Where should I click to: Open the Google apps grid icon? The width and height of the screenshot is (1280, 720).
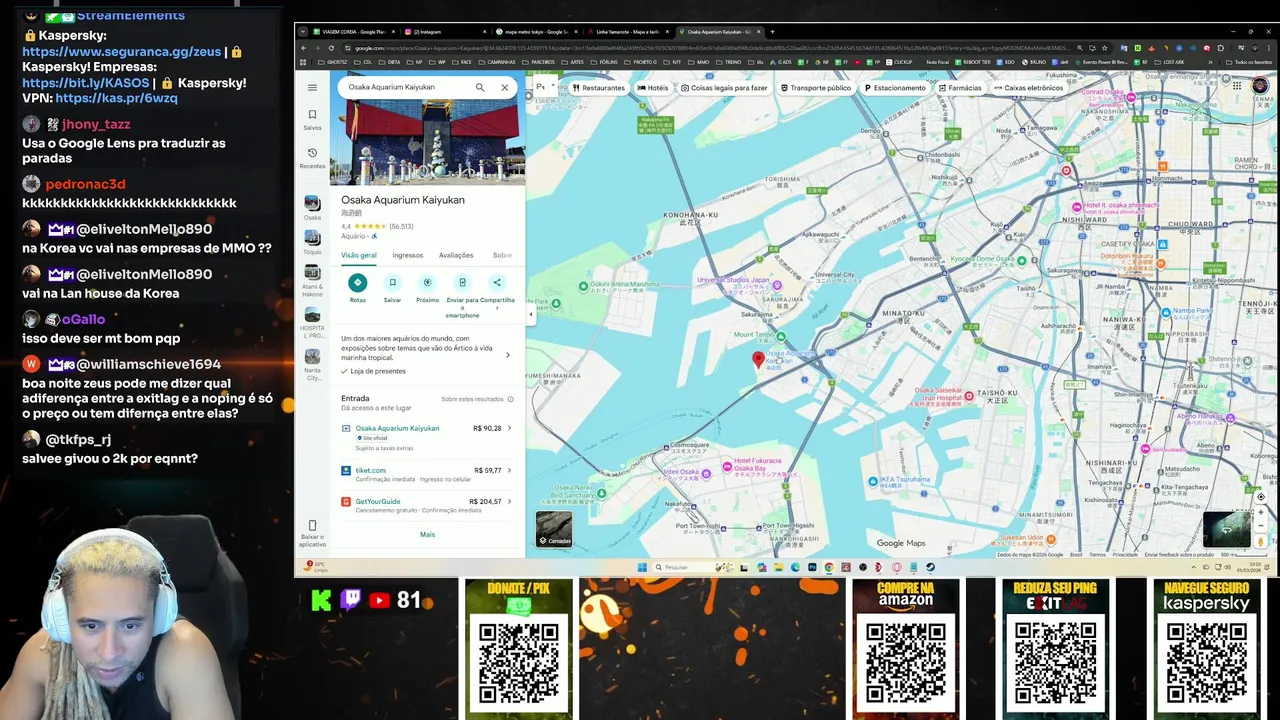(1237, 86)
